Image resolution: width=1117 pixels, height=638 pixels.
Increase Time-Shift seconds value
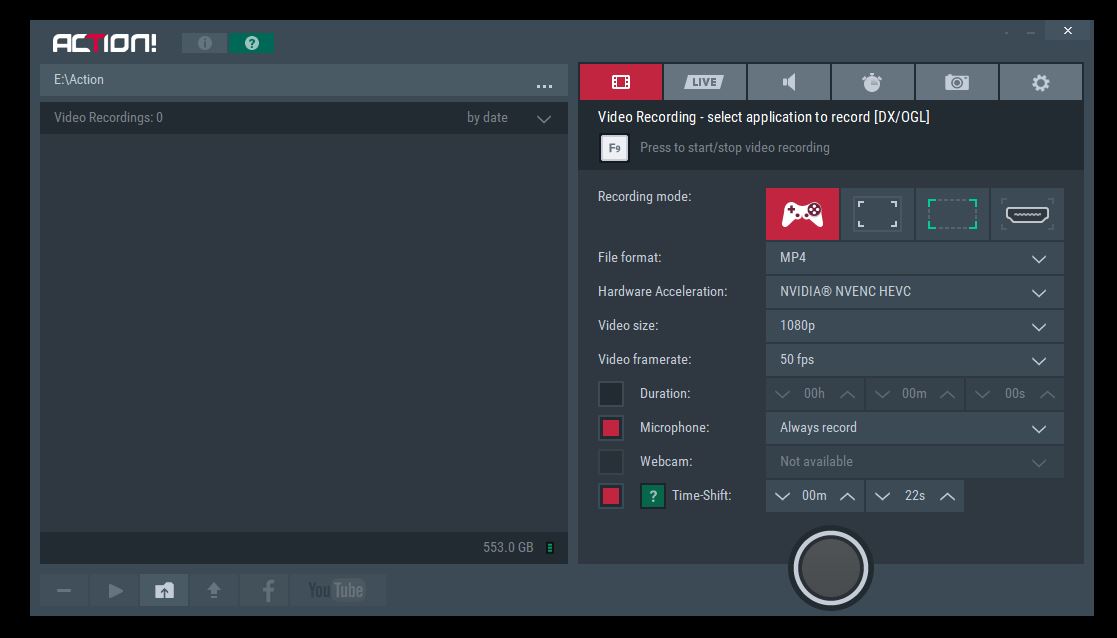(x=947, y=496)
